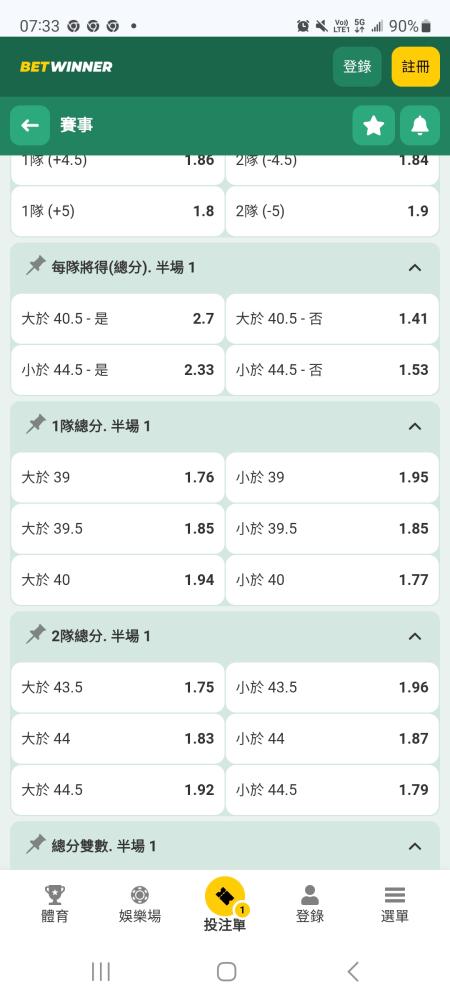Collapse the 2隊總分. 半場 1 section
The width and height of the screenshot is (450, 1000).
[x=415, y=636]
